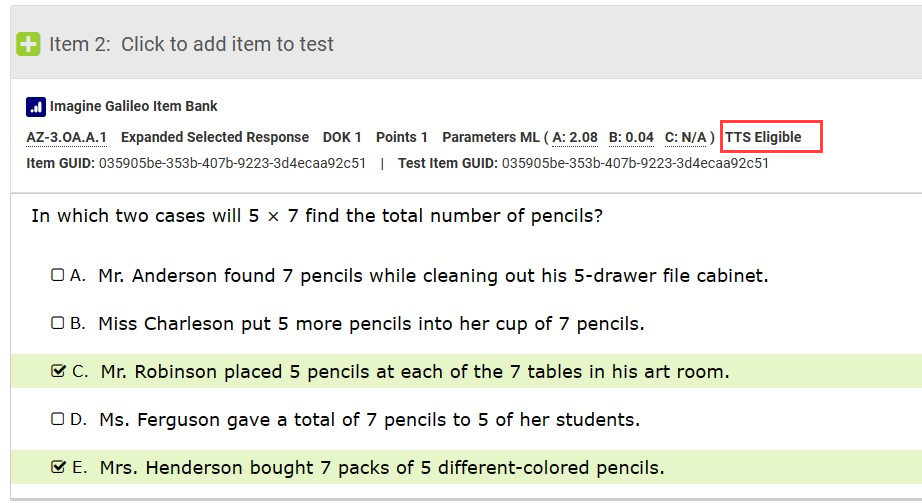922x503 pixels.
Task: Check answer option A checkbox
Action: (x=58, y=275)
